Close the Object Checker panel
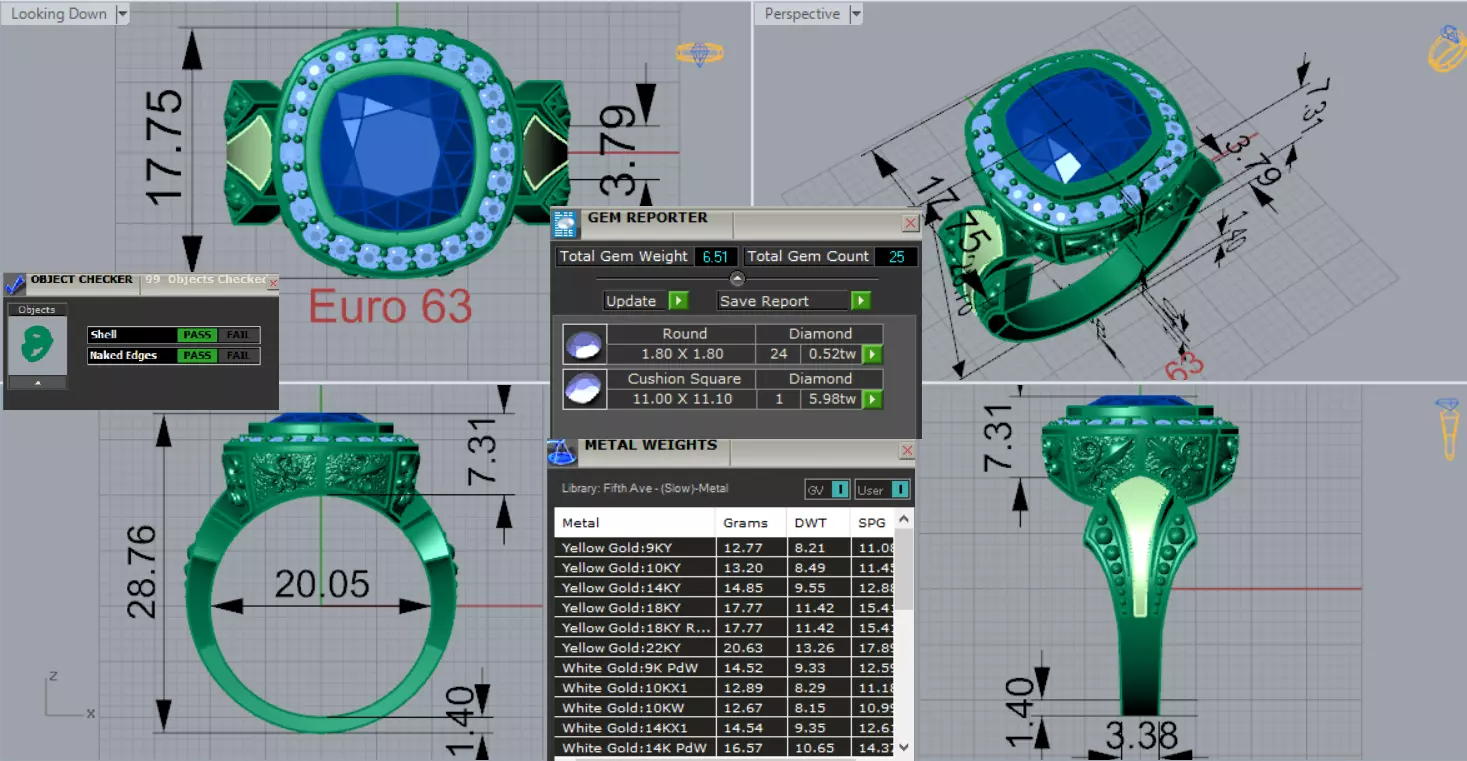 tap(274, 283)
